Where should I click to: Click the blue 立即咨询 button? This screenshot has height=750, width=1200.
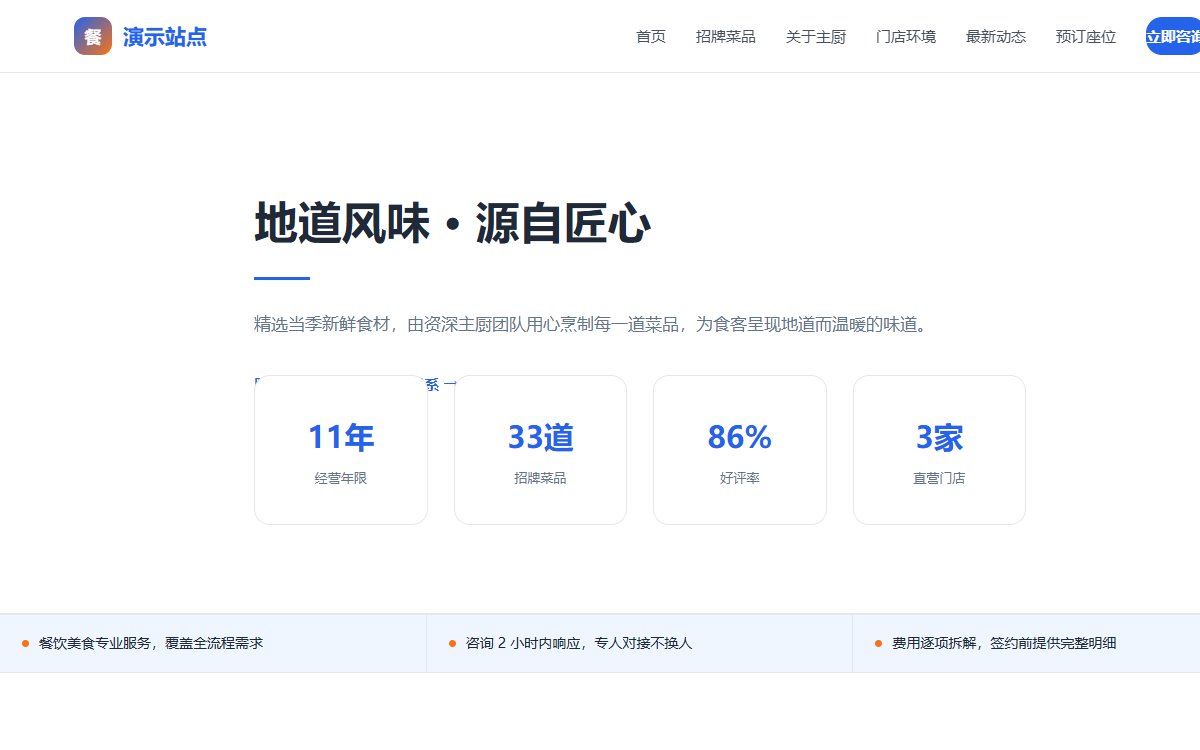1173,37
